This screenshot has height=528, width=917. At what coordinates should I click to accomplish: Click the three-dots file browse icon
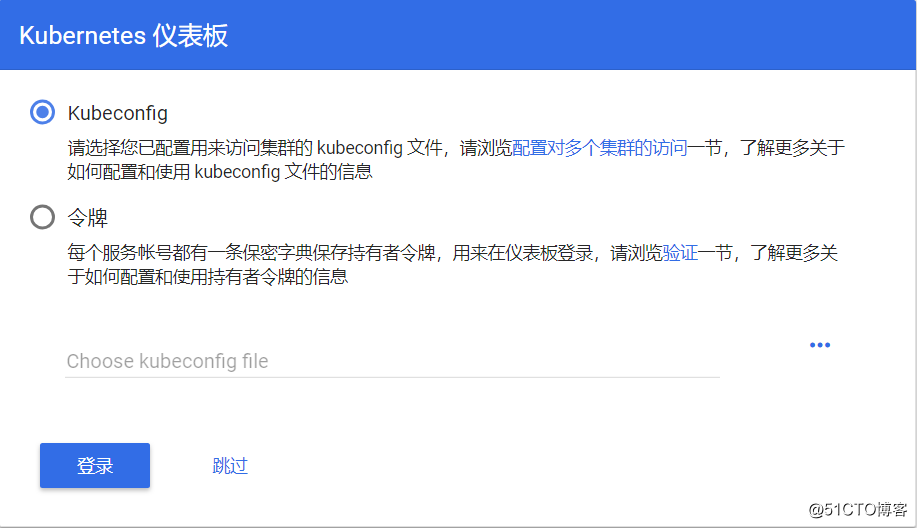(819, 345)
